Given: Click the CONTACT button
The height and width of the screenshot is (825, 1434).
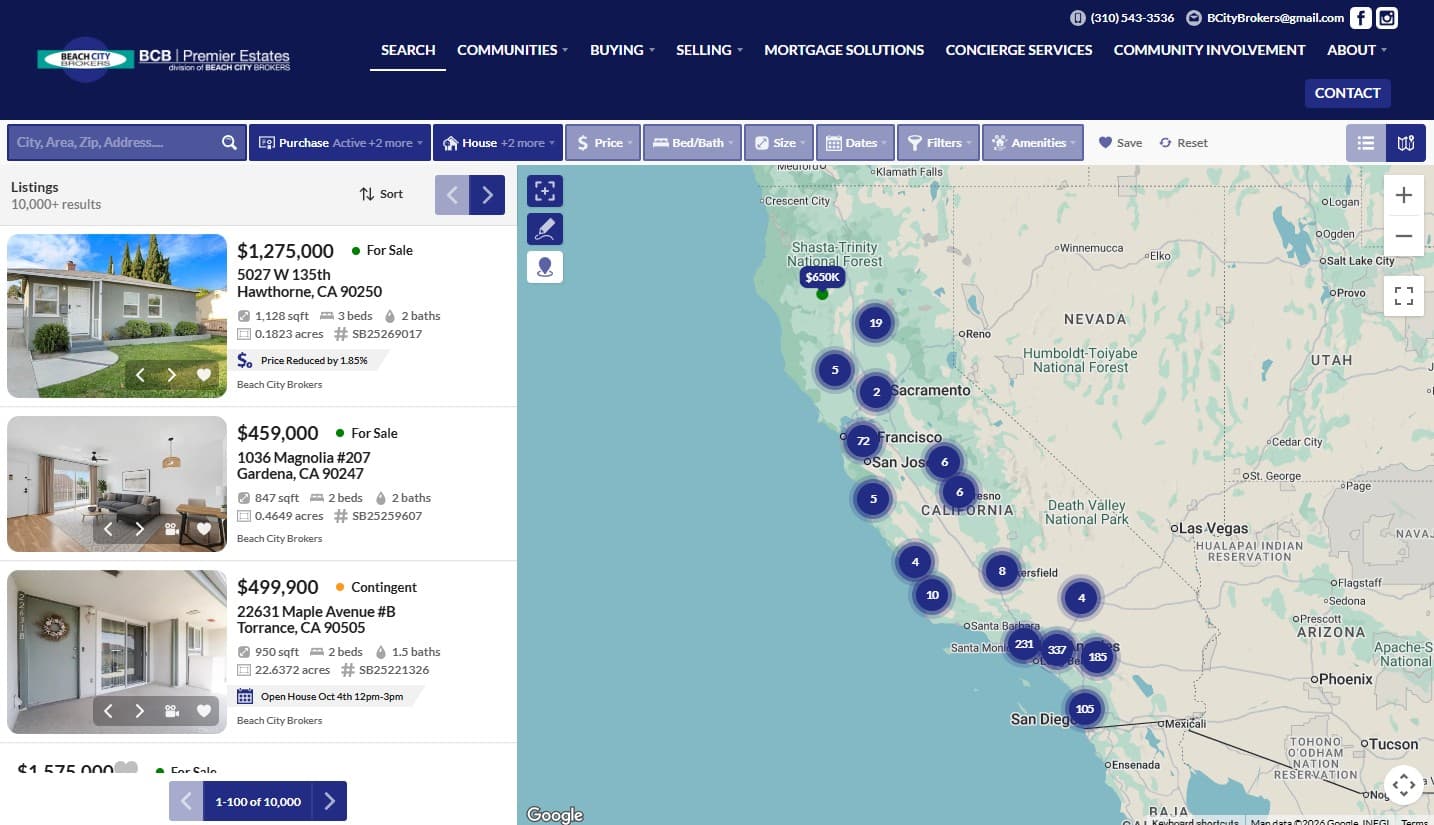Looking at the screenshot, I should click(x=1347, y=93).
